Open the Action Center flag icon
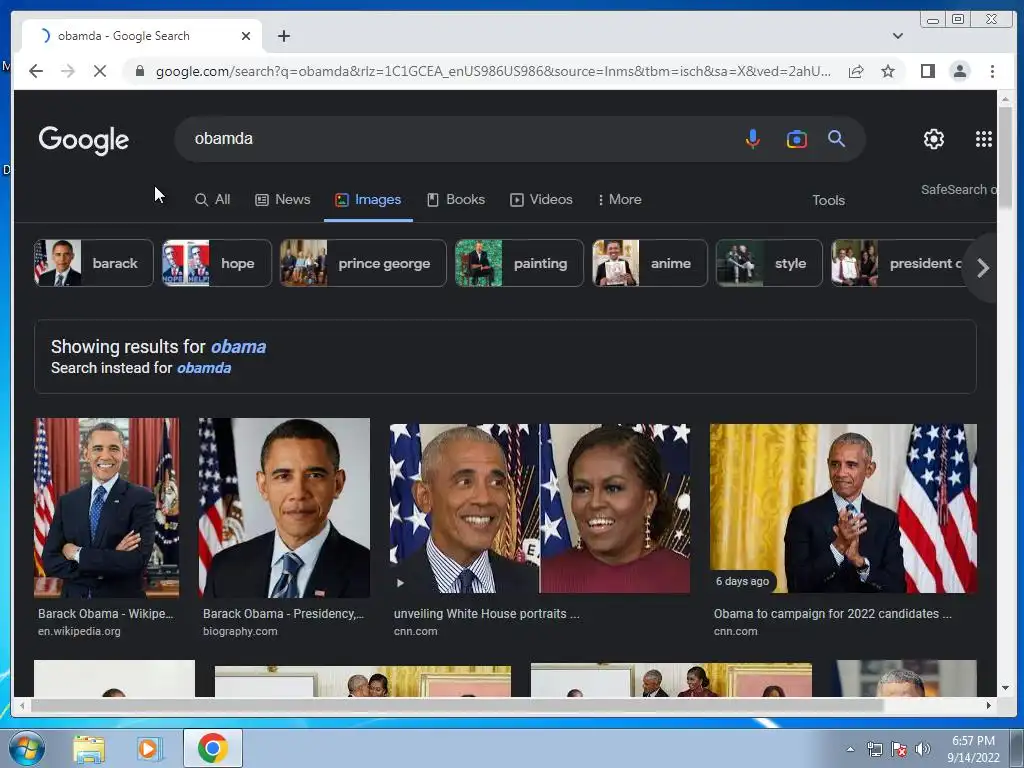The height and width of the screenshot is (768, 1024). (899, 749)
